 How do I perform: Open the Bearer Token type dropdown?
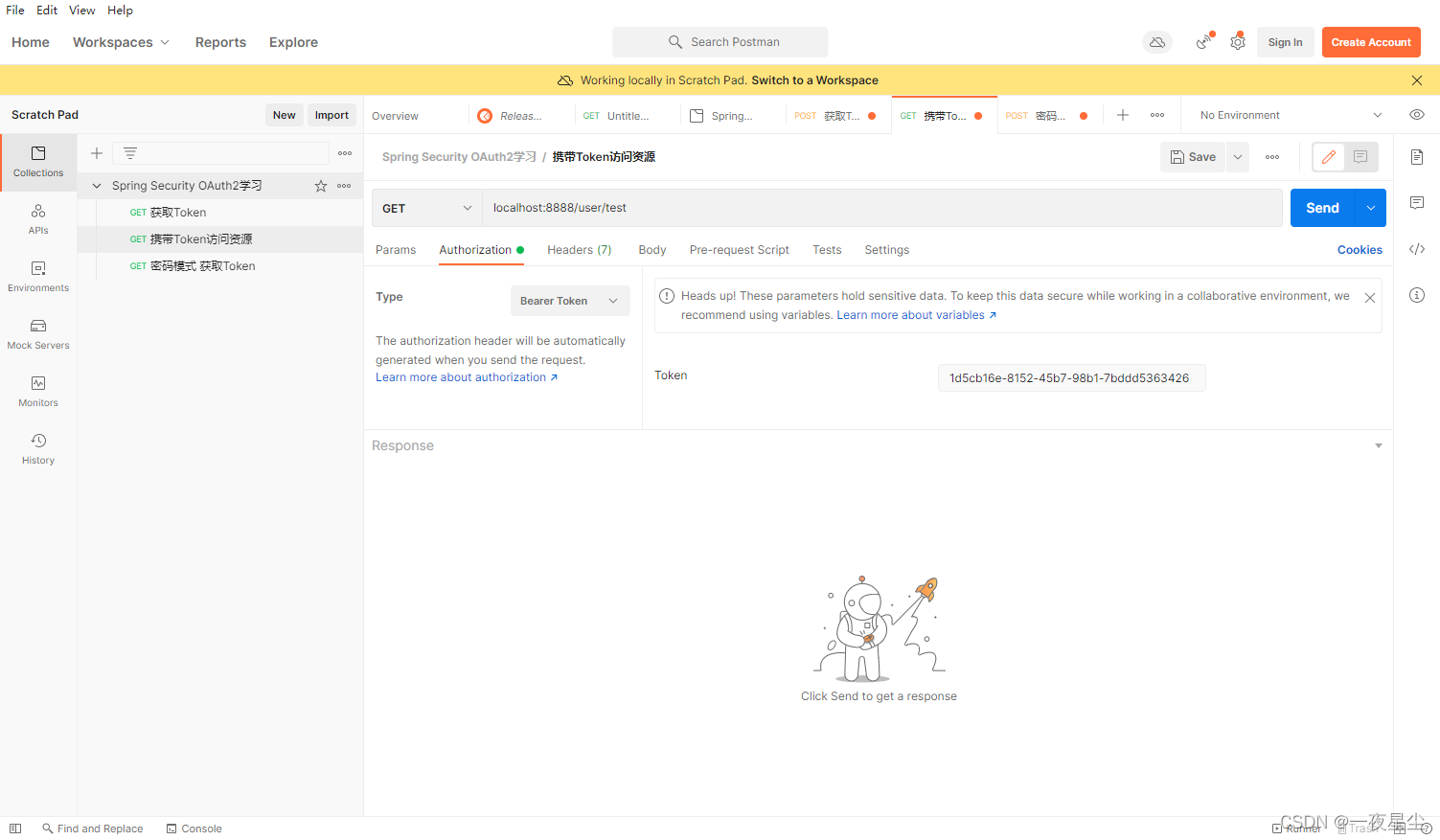570,301
